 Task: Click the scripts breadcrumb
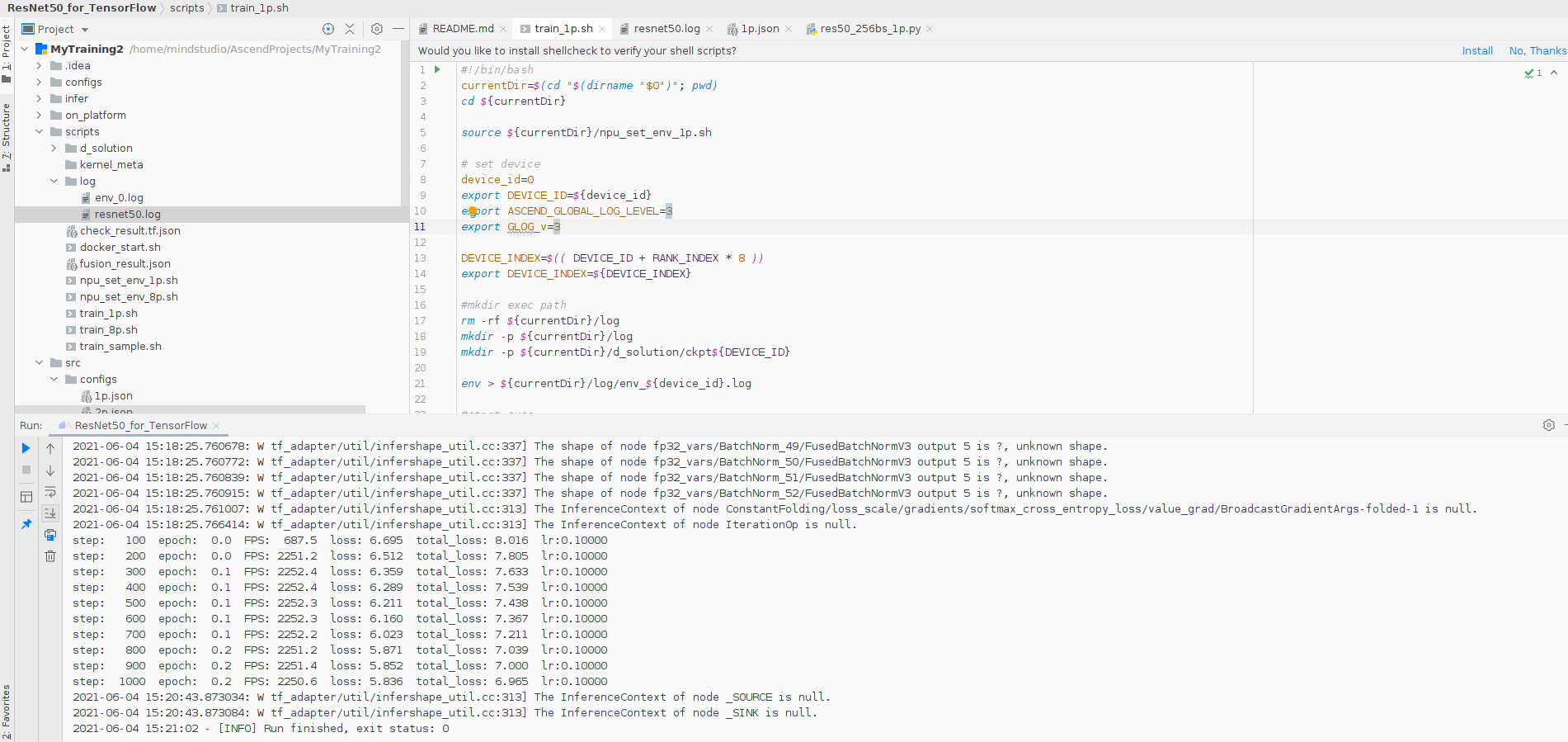pyautogui.click(x=187, y=8)
